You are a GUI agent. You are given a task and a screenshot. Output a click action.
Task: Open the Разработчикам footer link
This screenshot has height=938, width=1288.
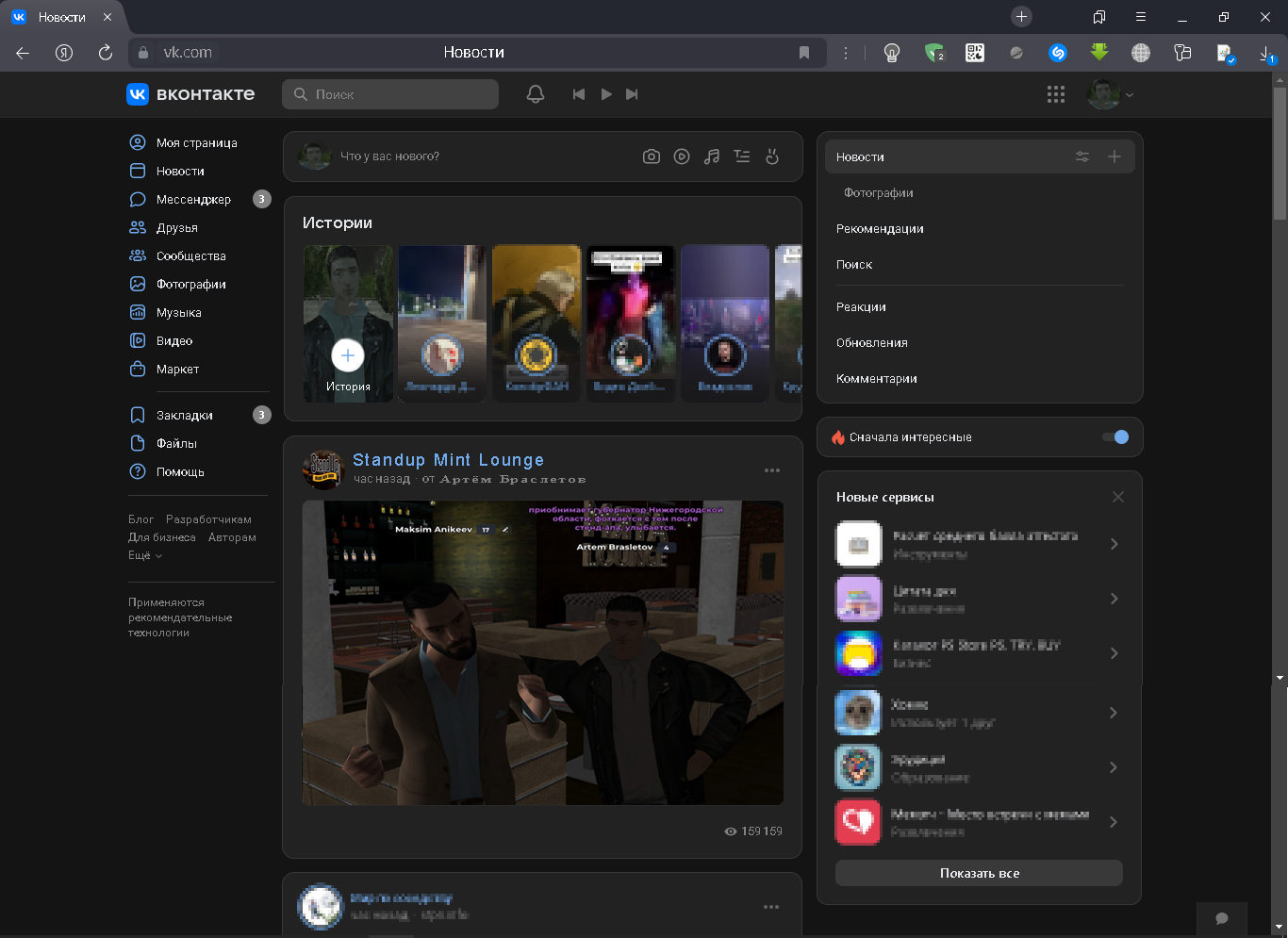(x=208, y=519)
